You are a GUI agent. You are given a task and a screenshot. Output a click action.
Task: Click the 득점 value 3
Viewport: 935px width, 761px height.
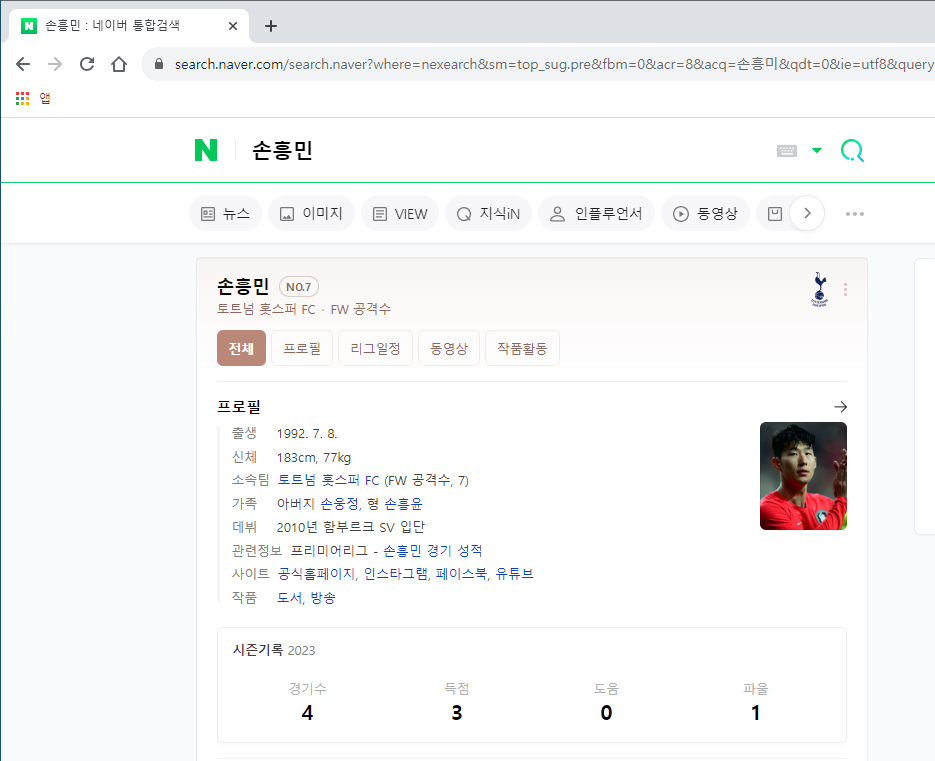(457, 713)
